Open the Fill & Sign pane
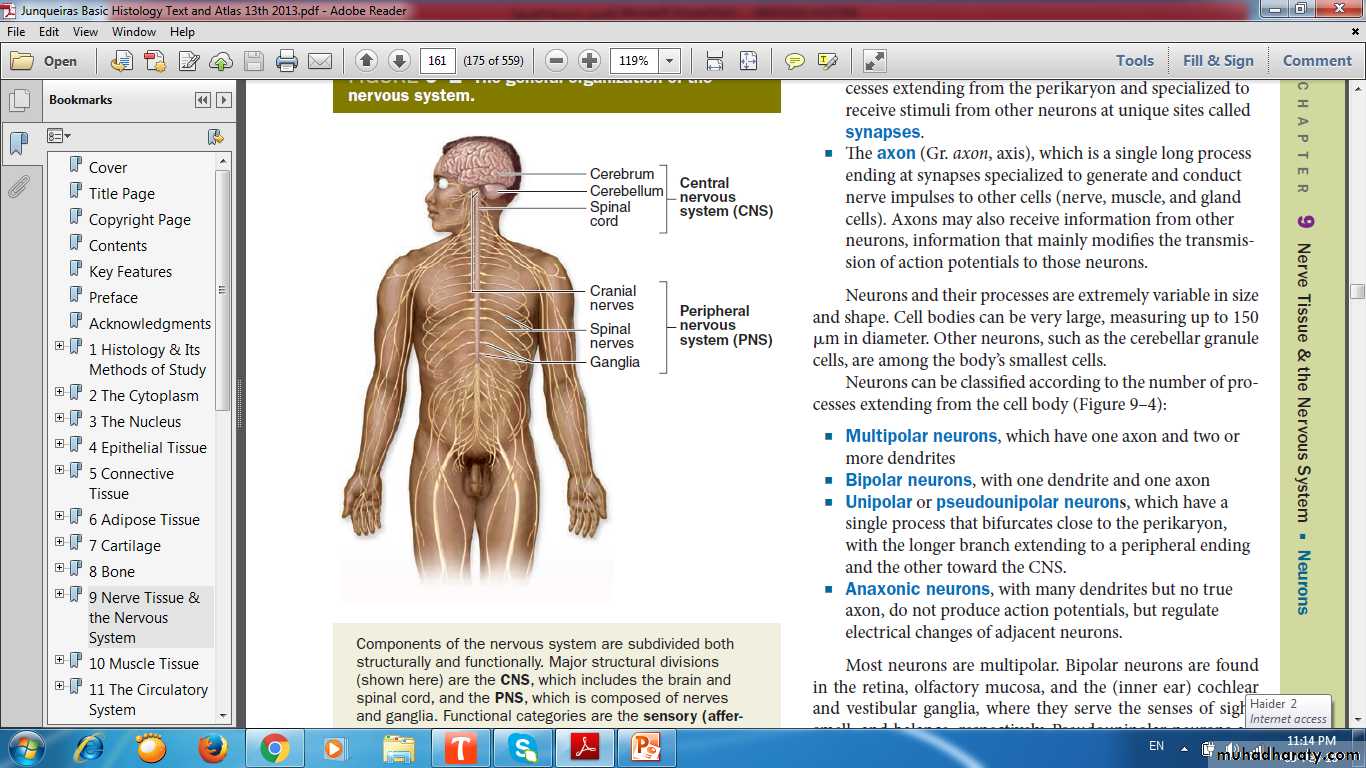The width and height of the screenshot is (1366, 768). pos(1217,61)
